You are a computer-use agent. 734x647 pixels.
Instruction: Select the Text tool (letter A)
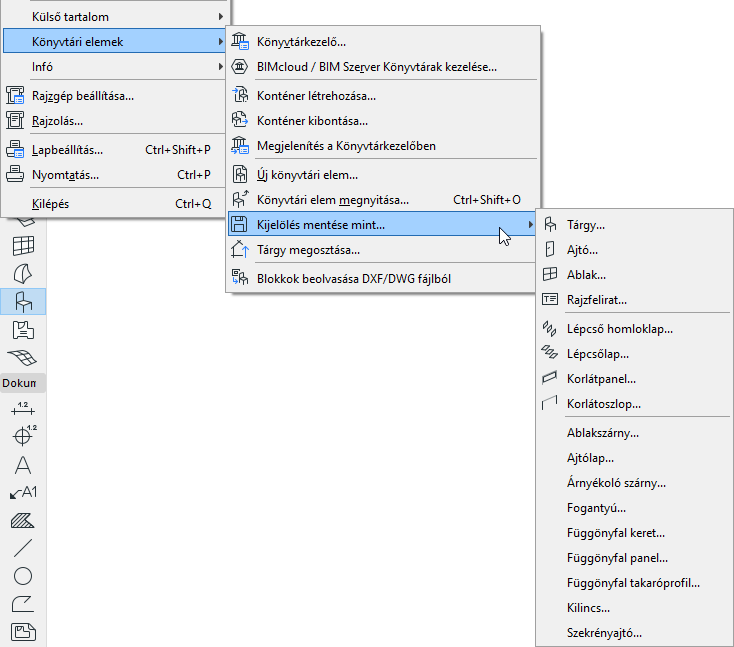(x=23, y=465)
